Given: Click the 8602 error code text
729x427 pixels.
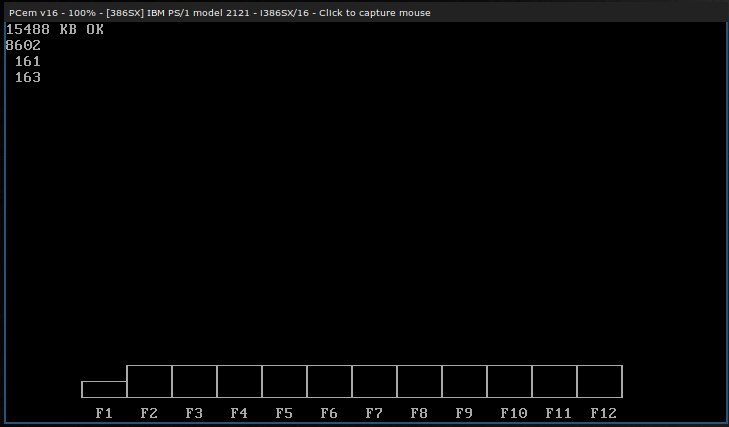Looking at the screenshot, I should (x=23, y=45).
